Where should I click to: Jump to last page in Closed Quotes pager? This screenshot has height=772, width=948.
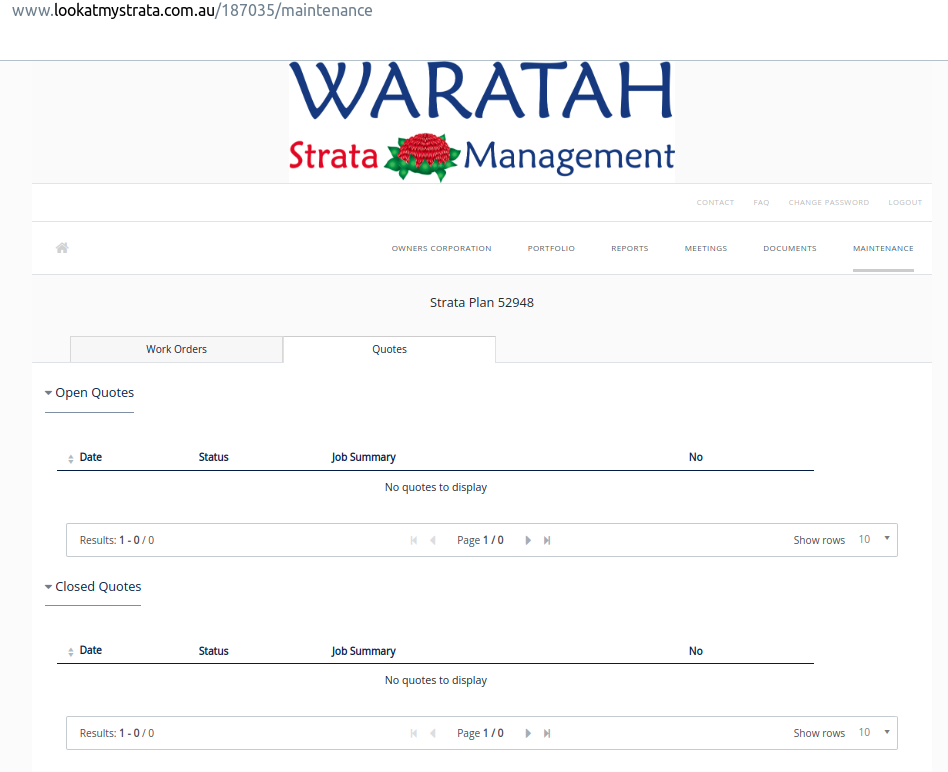pos(547,733)
